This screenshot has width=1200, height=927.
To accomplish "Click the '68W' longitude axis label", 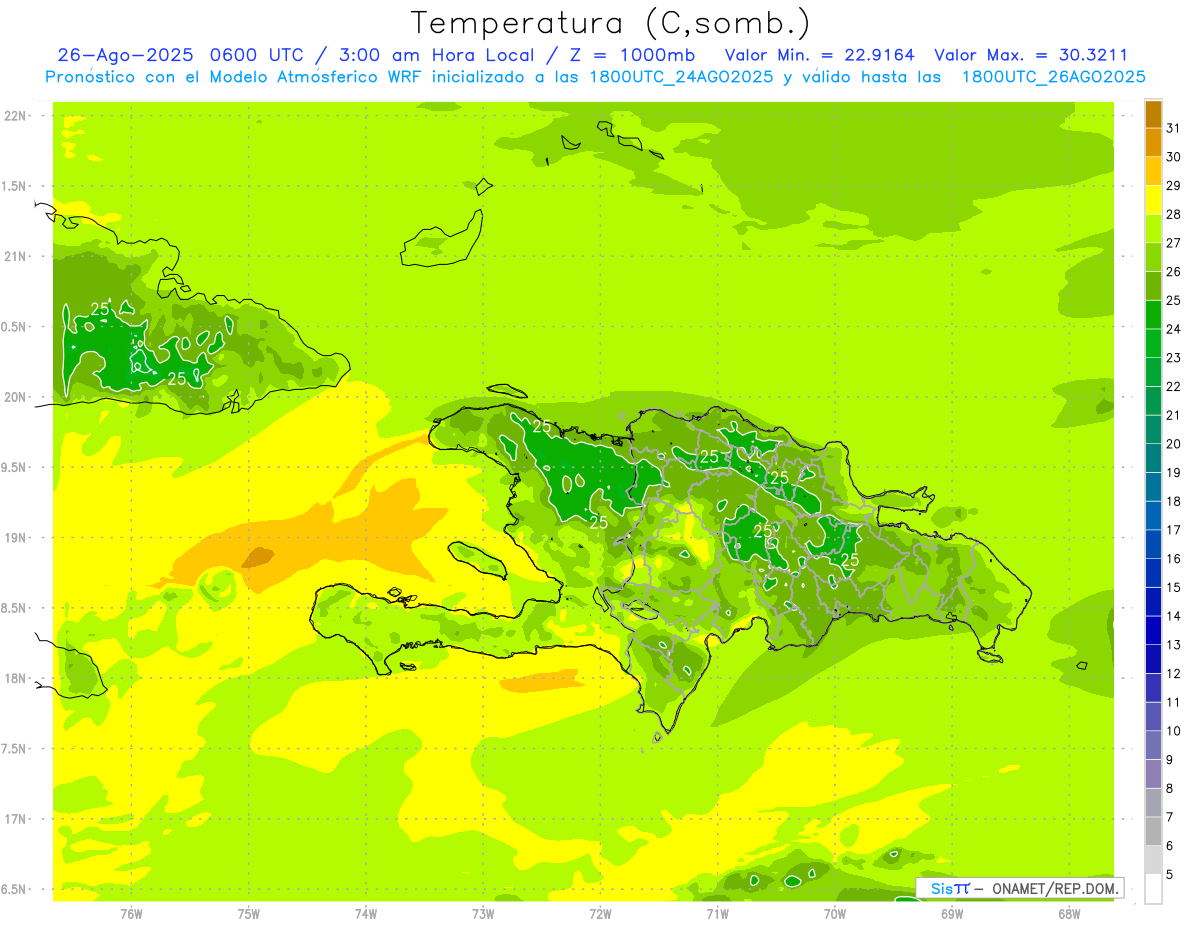I will [x=1069, y=914].
